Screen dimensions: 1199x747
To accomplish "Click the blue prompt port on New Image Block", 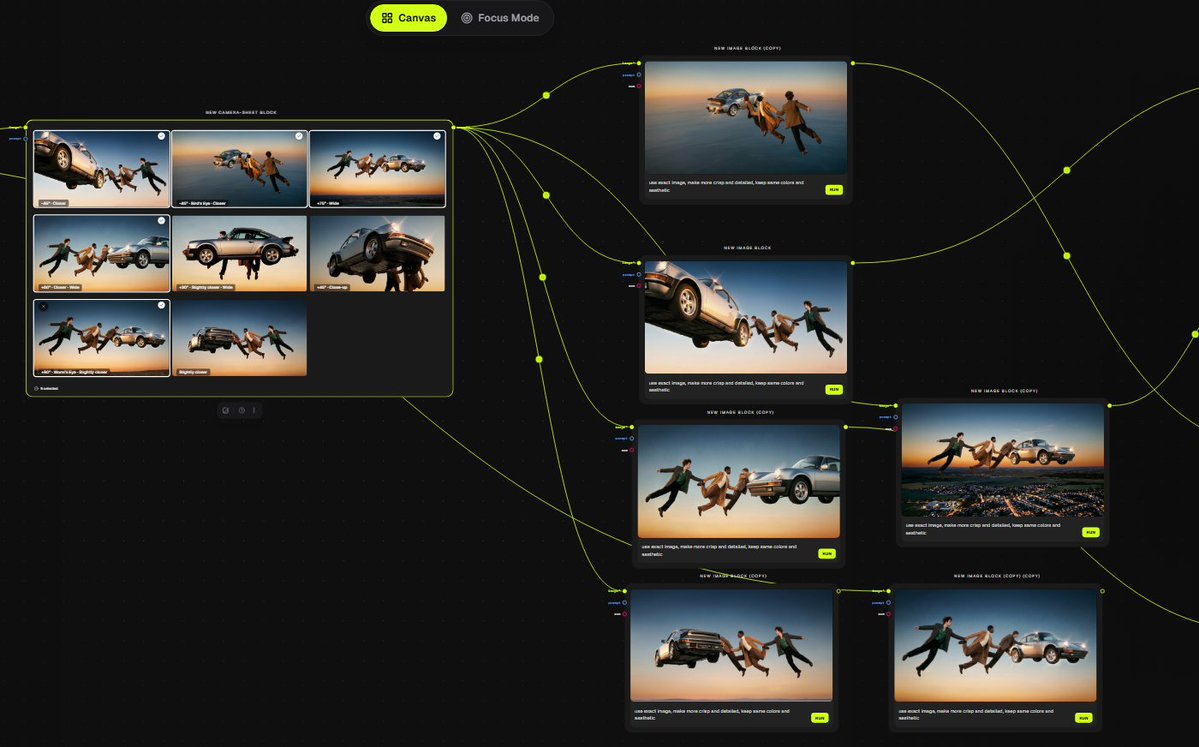I will click(639, 274).
